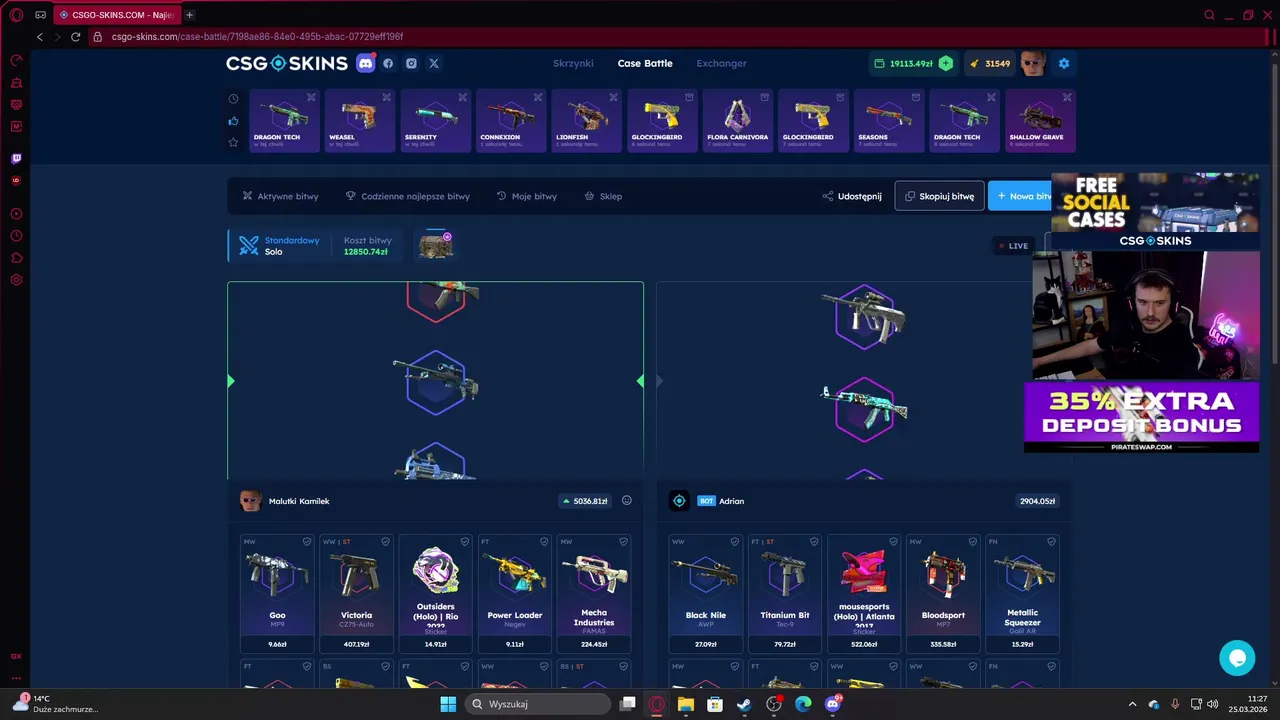1280x720 pixels.
Task: Open Opera sidebar history clock icon
Action: click(16, 236)
